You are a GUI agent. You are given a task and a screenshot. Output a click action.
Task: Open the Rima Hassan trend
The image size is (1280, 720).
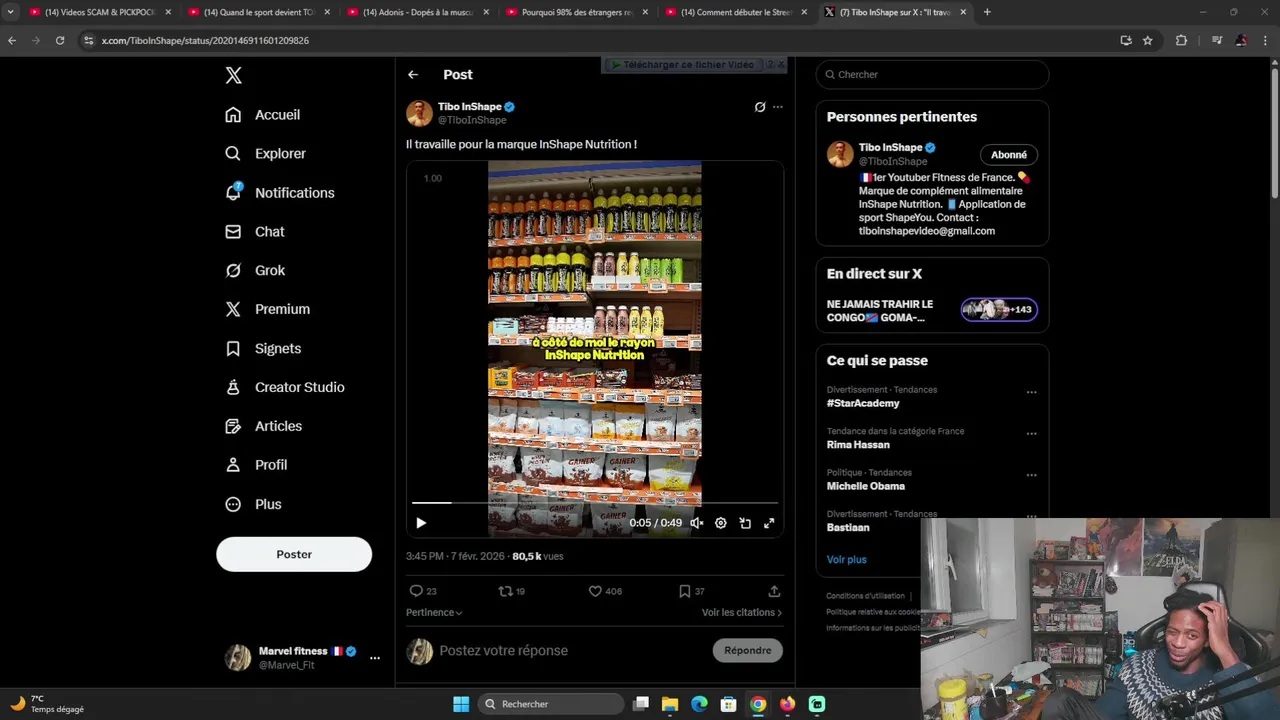[858, 445]
